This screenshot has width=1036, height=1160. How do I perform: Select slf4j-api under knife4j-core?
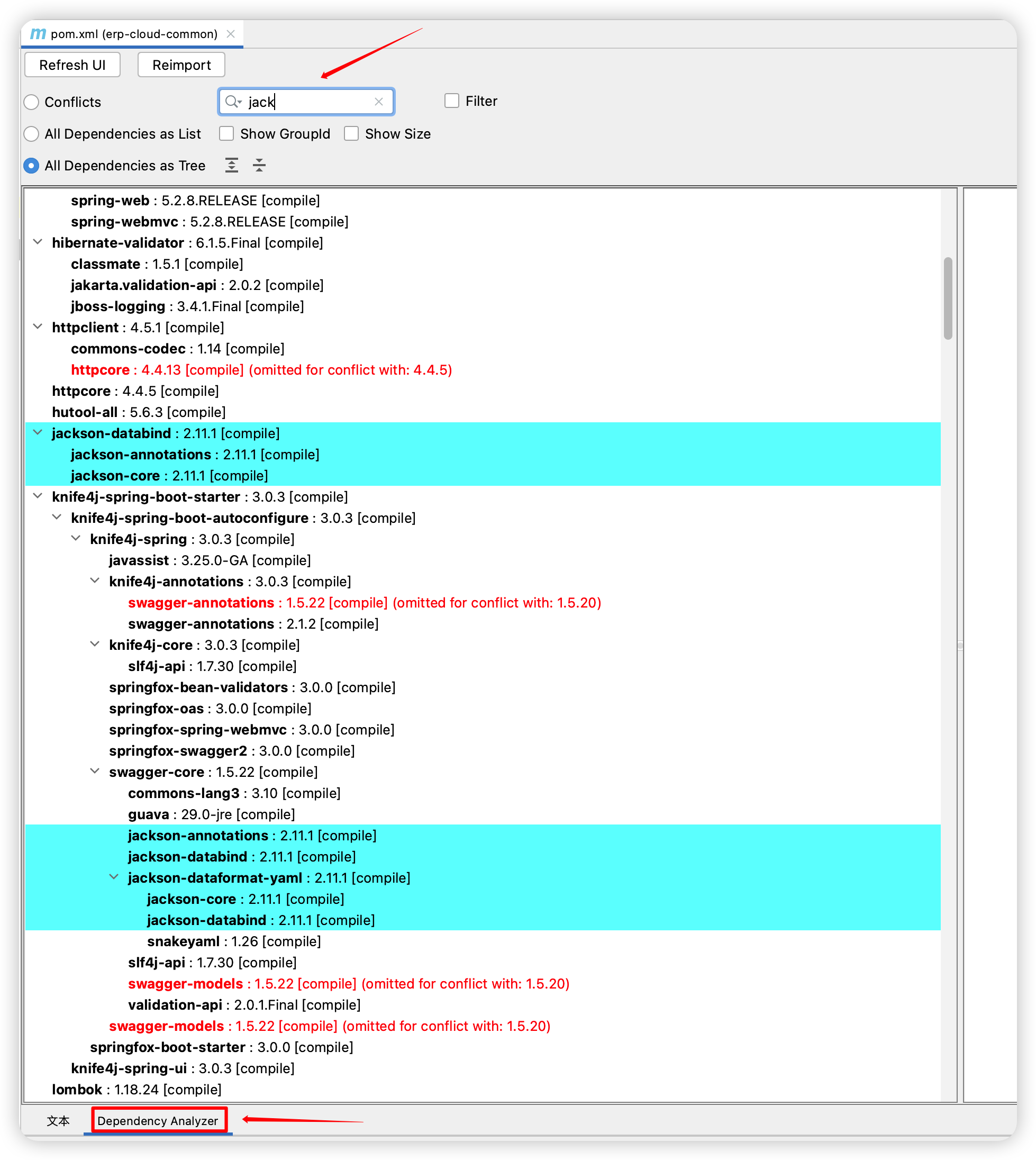212,666
